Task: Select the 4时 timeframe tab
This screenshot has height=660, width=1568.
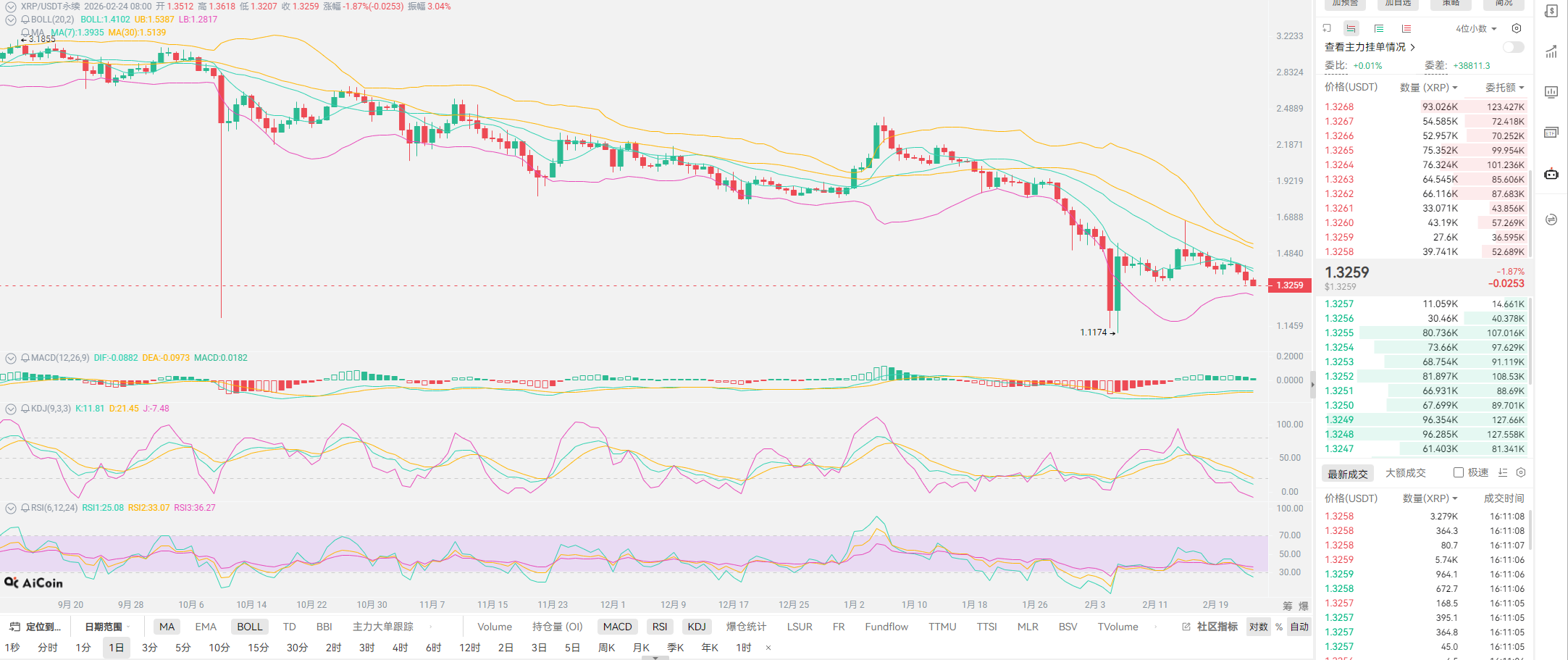Action: click(x=400, y=648)
